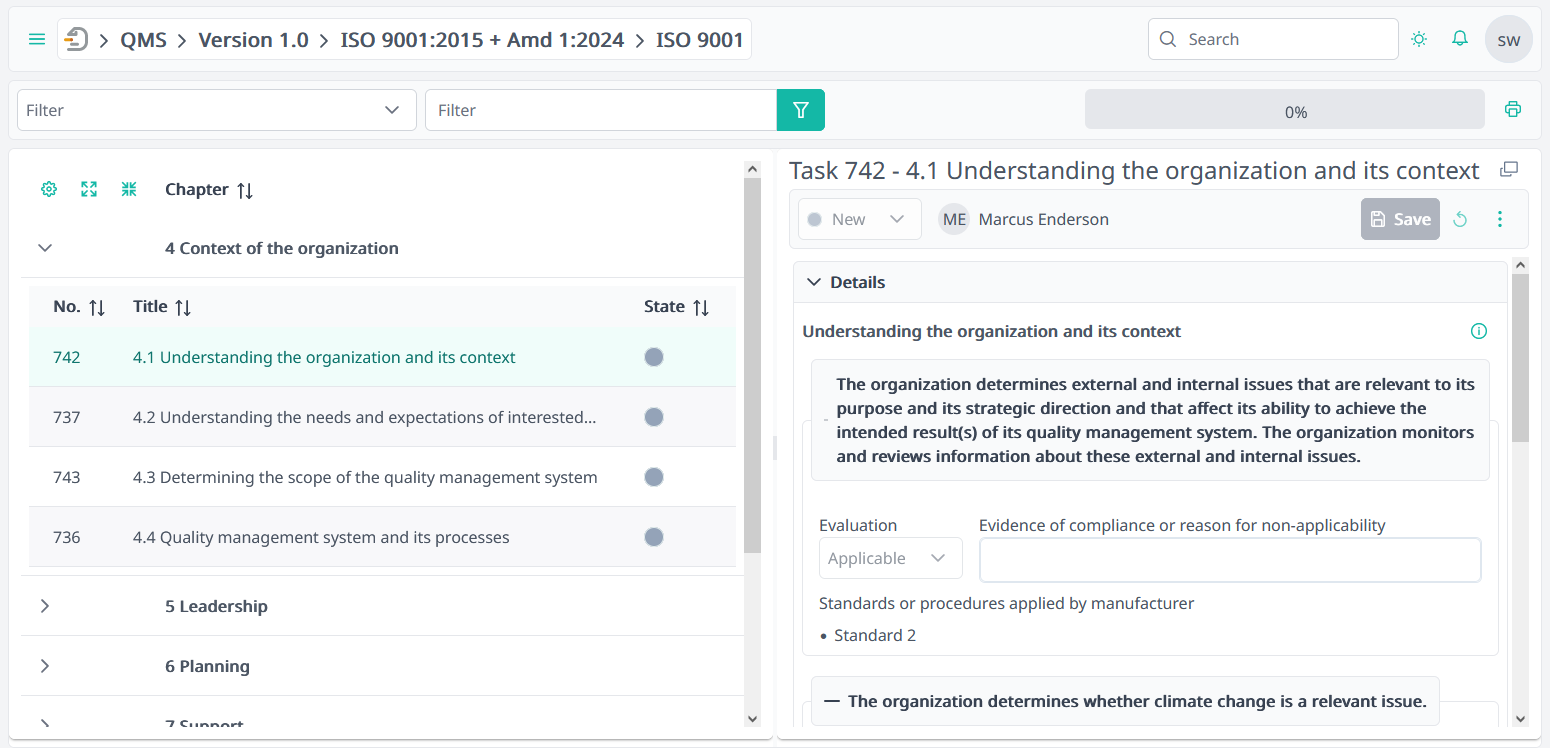Screen dimensions: 1550x748
Task: Open the hamburger navigation menu
Action: 37,40
